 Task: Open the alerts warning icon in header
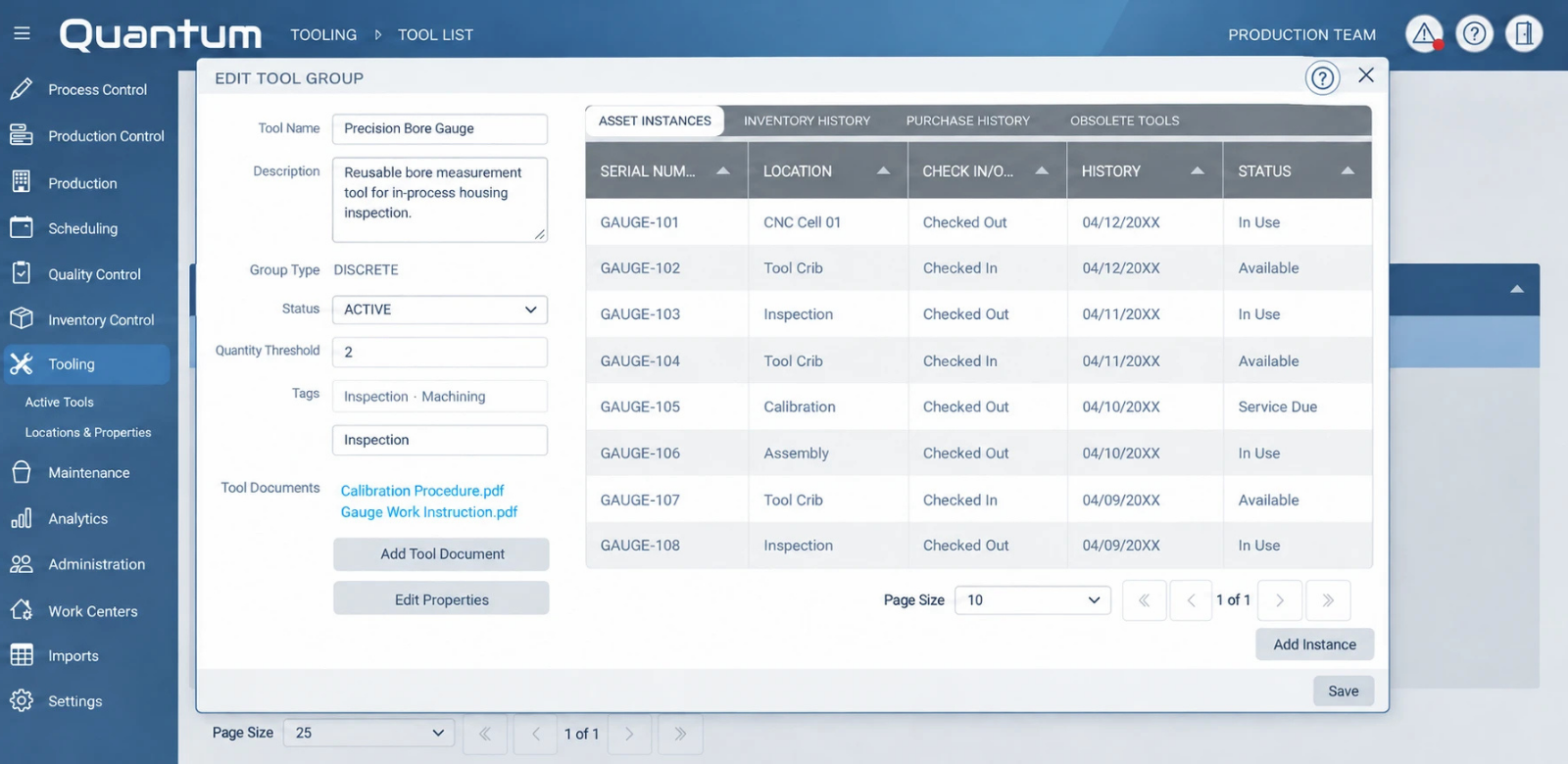1424,34
